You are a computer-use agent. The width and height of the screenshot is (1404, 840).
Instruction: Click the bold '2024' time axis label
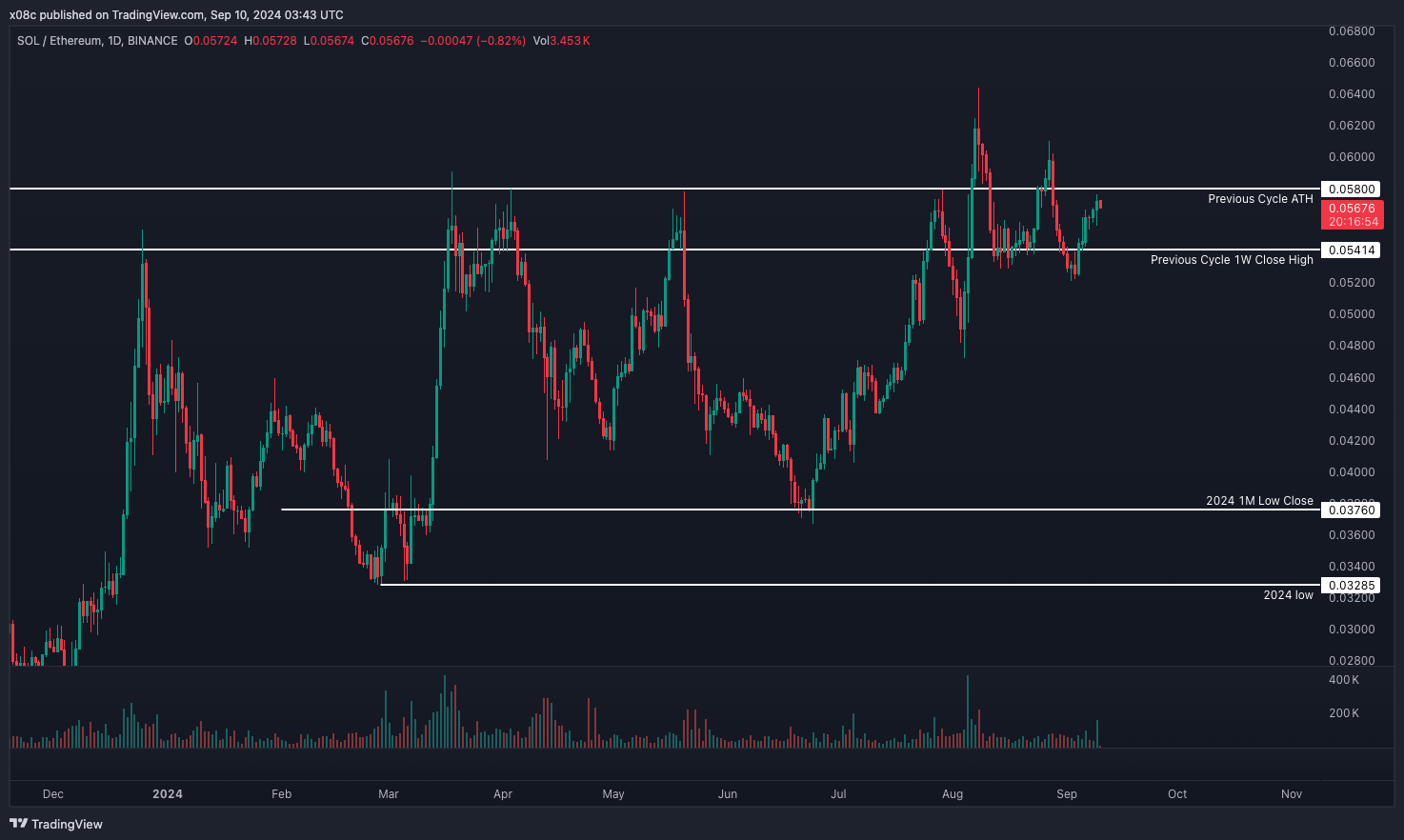(x=168, y=794)
